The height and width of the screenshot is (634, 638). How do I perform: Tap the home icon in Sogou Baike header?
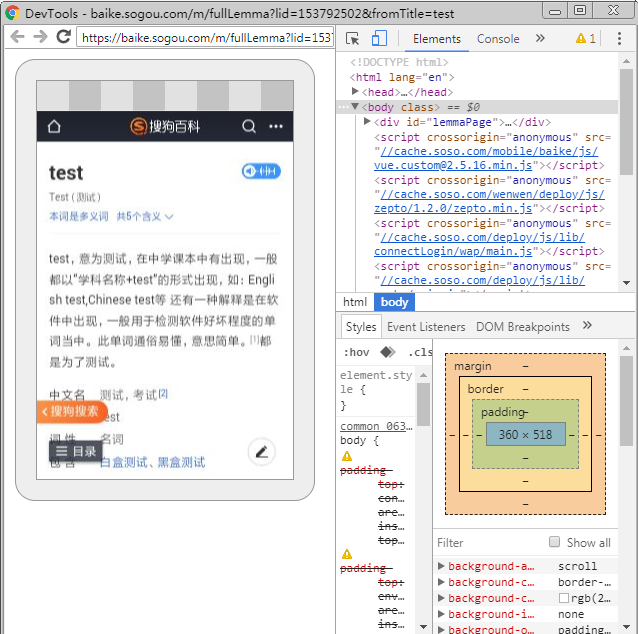(x=54, y=127)
